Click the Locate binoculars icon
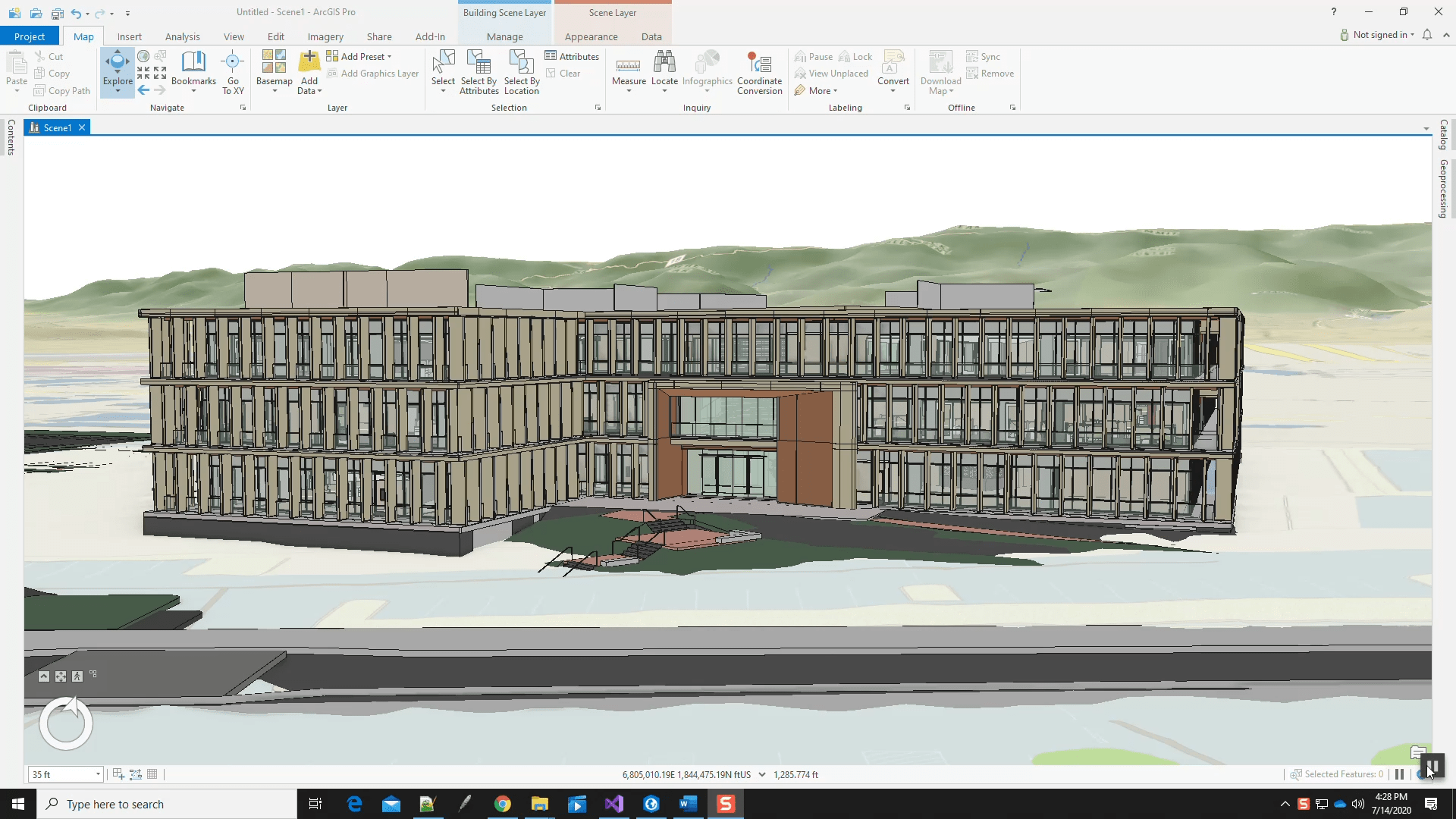Image resolution: width=1456 pixels, height=819 pixels. pyautogui.click(x=664, y=62)
